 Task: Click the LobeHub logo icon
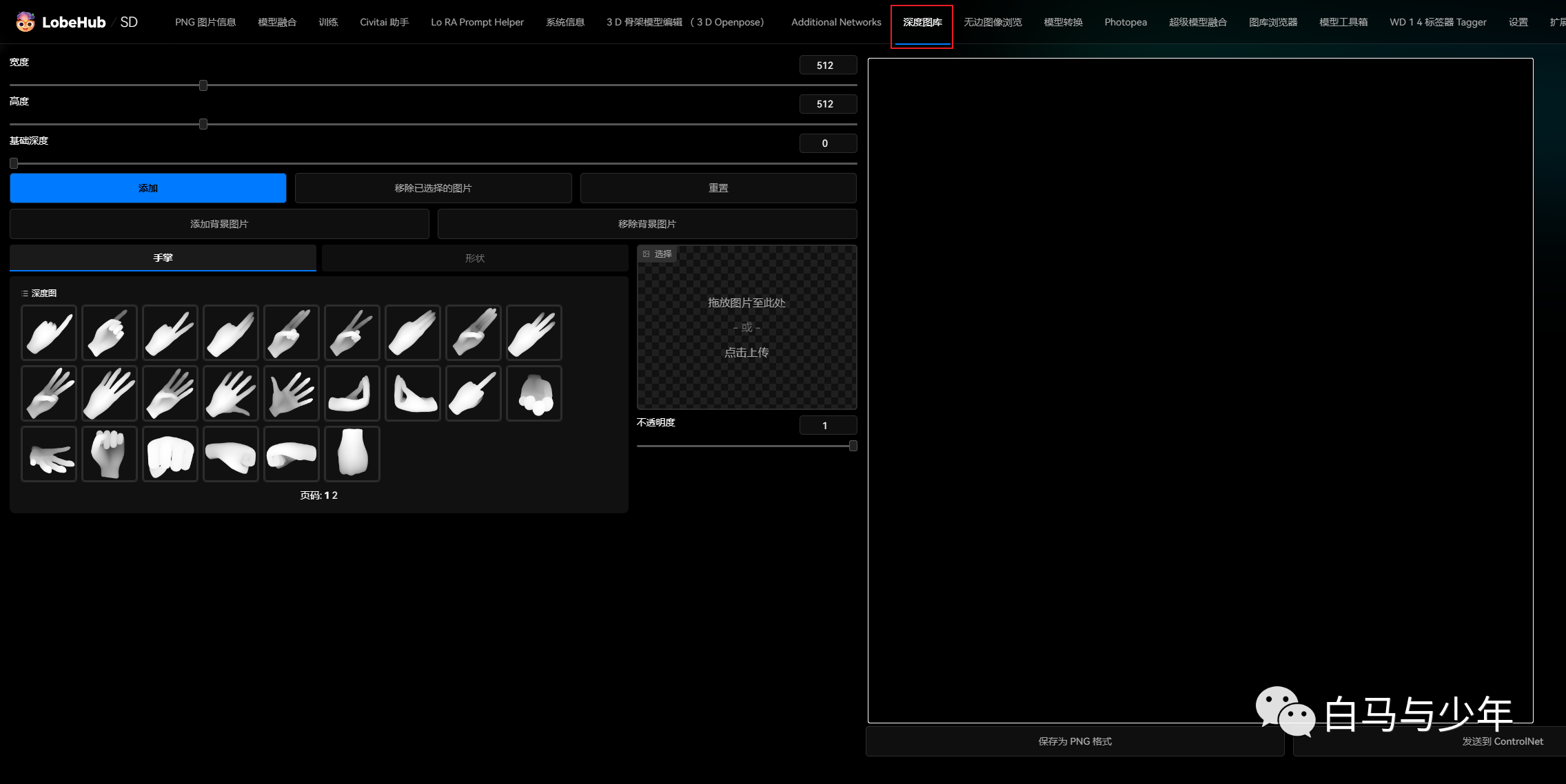tap(26, 22)
